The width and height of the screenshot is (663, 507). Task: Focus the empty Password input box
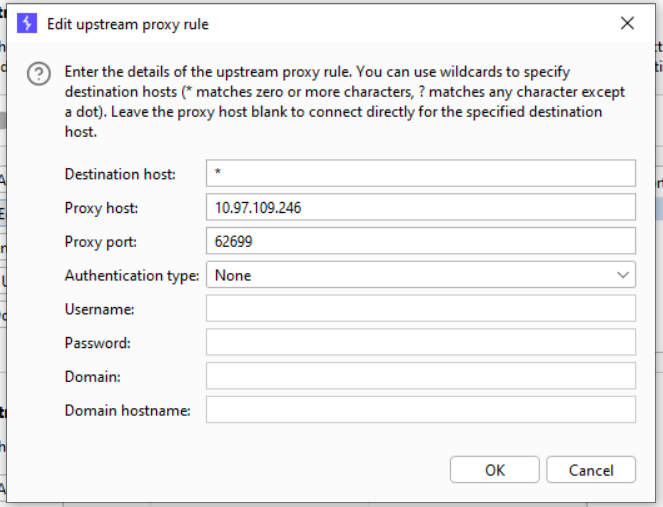point(420,343)
